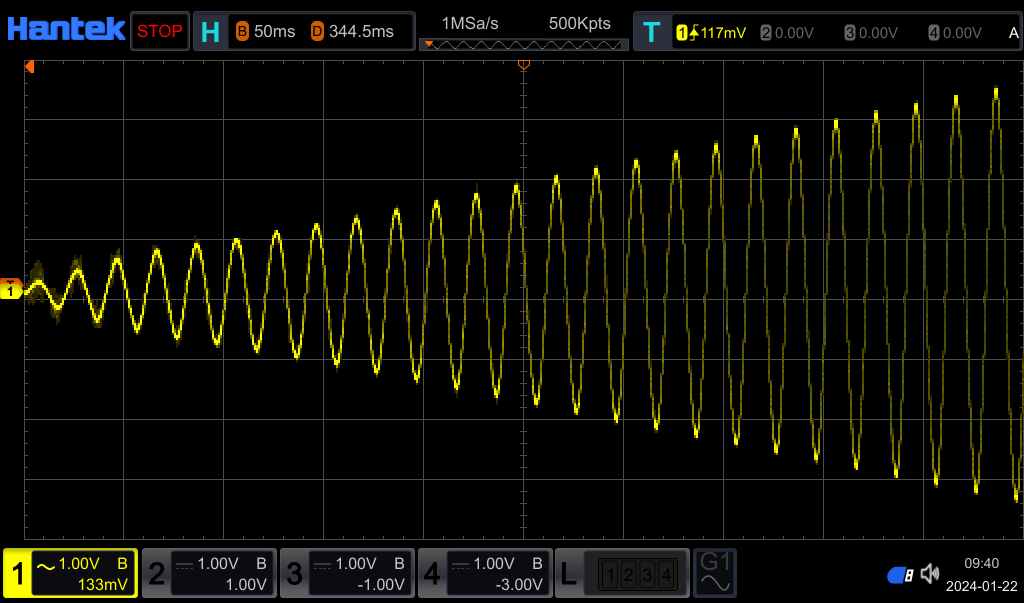Open the 50ms main timebase setting
This screenshot has height=603, width=1024.
click(265, 31)
